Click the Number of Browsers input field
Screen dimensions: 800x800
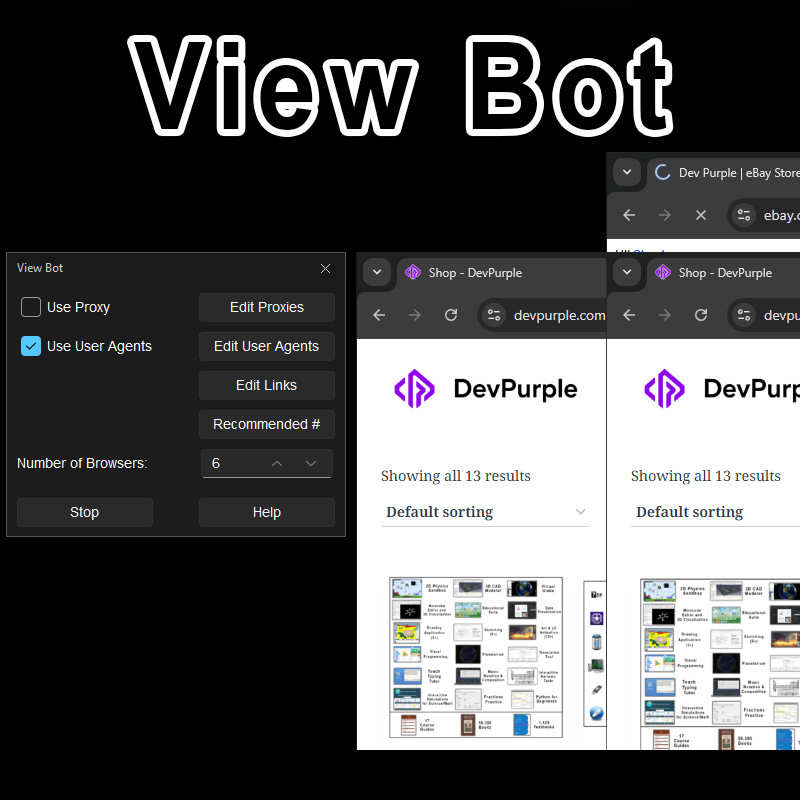267,463
